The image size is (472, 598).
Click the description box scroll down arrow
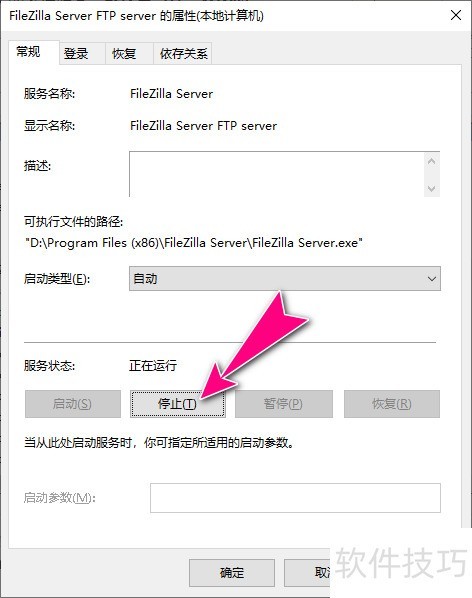coord(432,188)
